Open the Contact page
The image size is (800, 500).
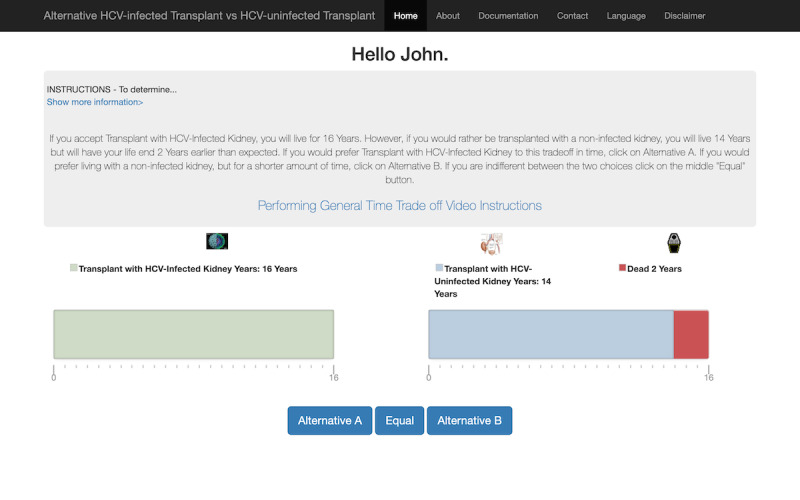pos(572,16)
